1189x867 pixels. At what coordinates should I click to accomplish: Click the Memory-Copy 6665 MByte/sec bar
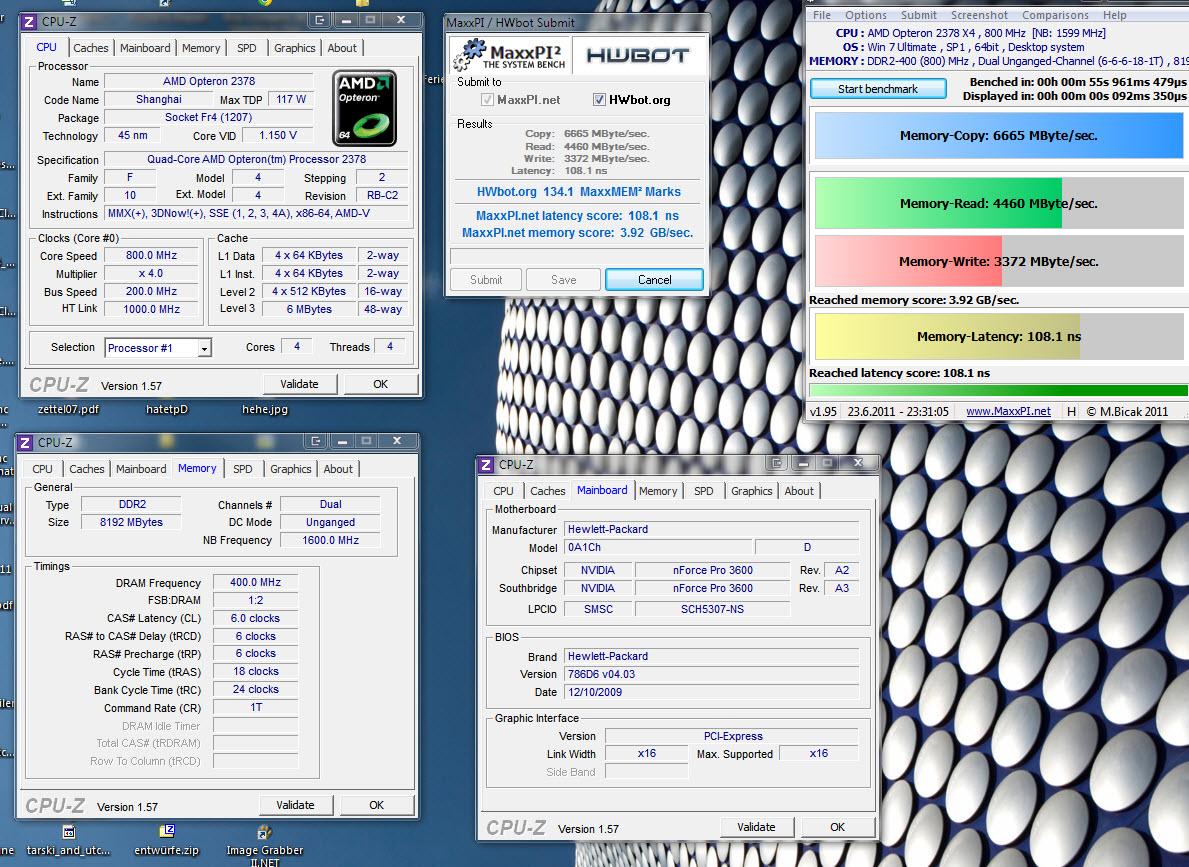pos(998,136)
